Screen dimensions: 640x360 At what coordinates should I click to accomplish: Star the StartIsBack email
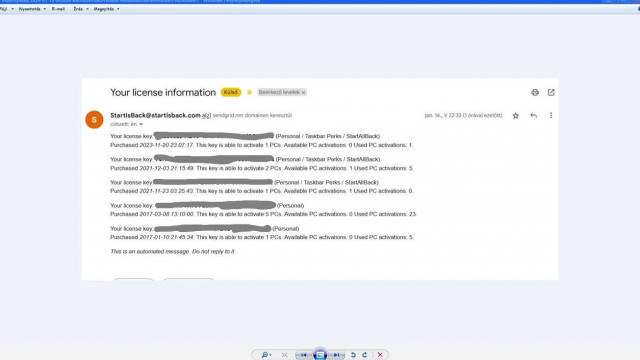(516, 116)
